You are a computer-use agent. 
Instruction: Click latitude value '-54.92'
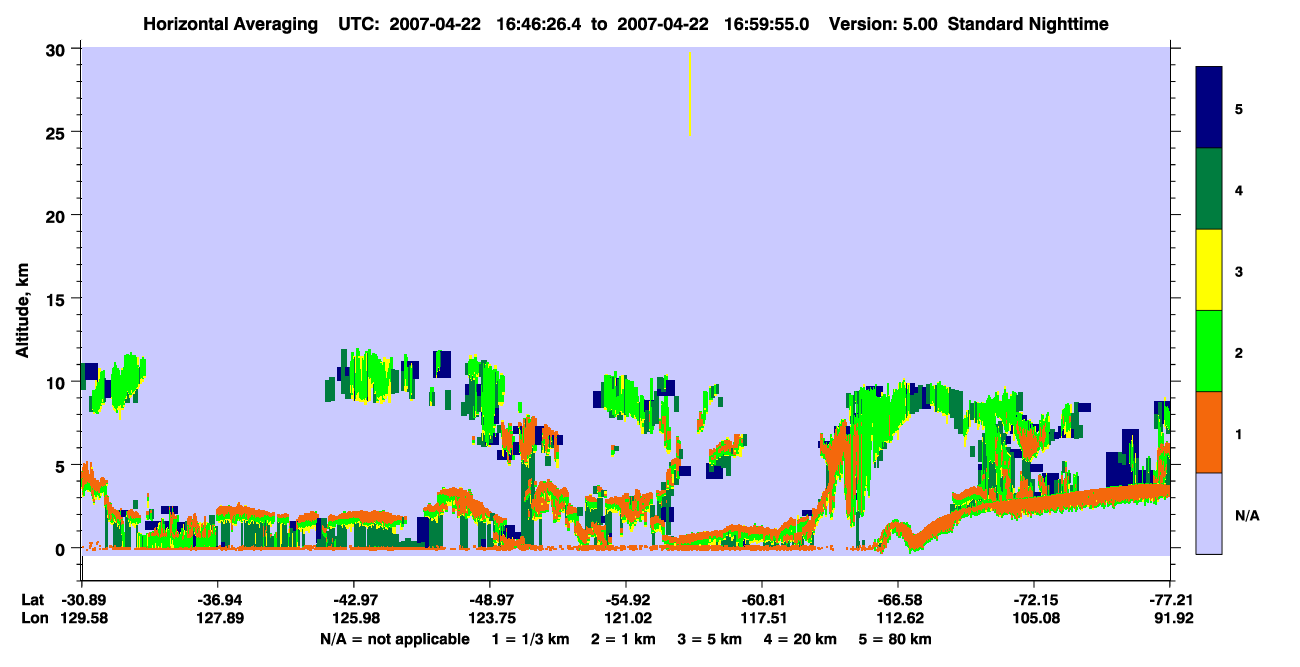[626, 600]
